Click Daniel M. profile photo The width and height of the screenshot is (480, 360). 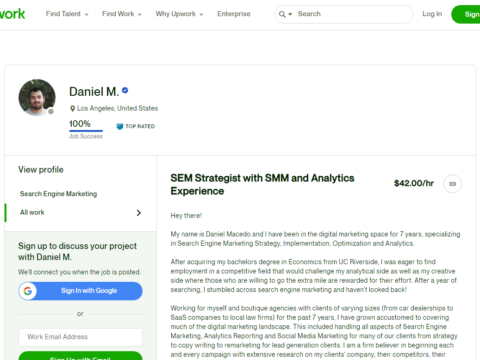[x=37, y=97]
